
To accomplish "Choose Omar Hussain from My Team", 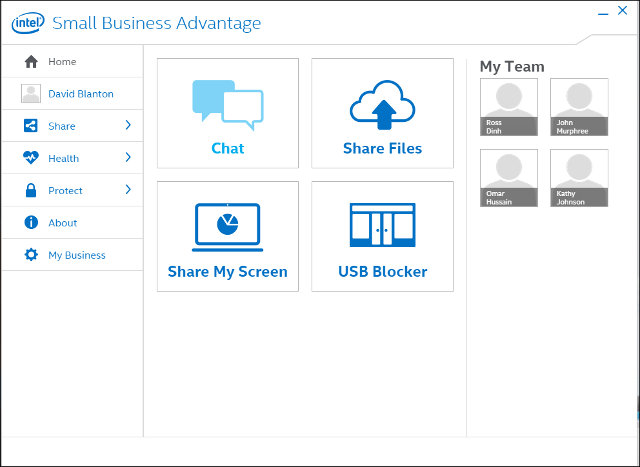I will pos(508,178).
